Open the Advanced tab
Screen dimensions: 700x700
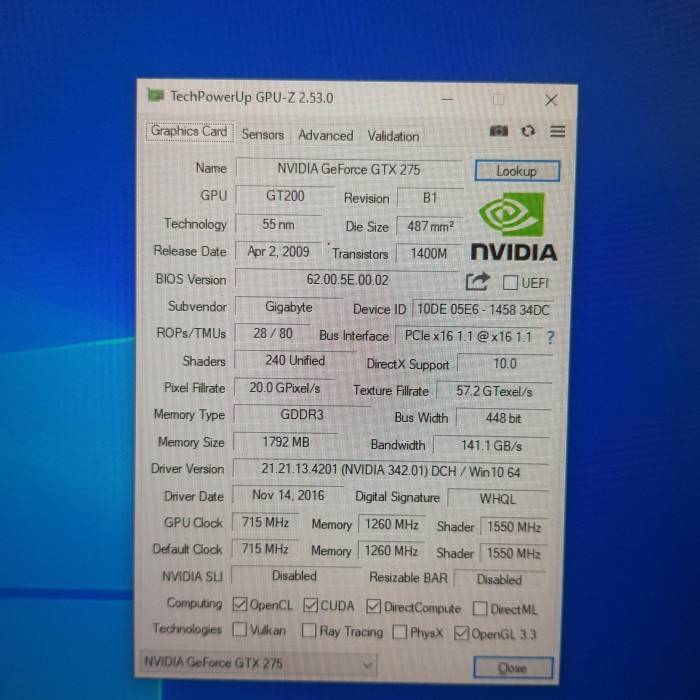325,135
